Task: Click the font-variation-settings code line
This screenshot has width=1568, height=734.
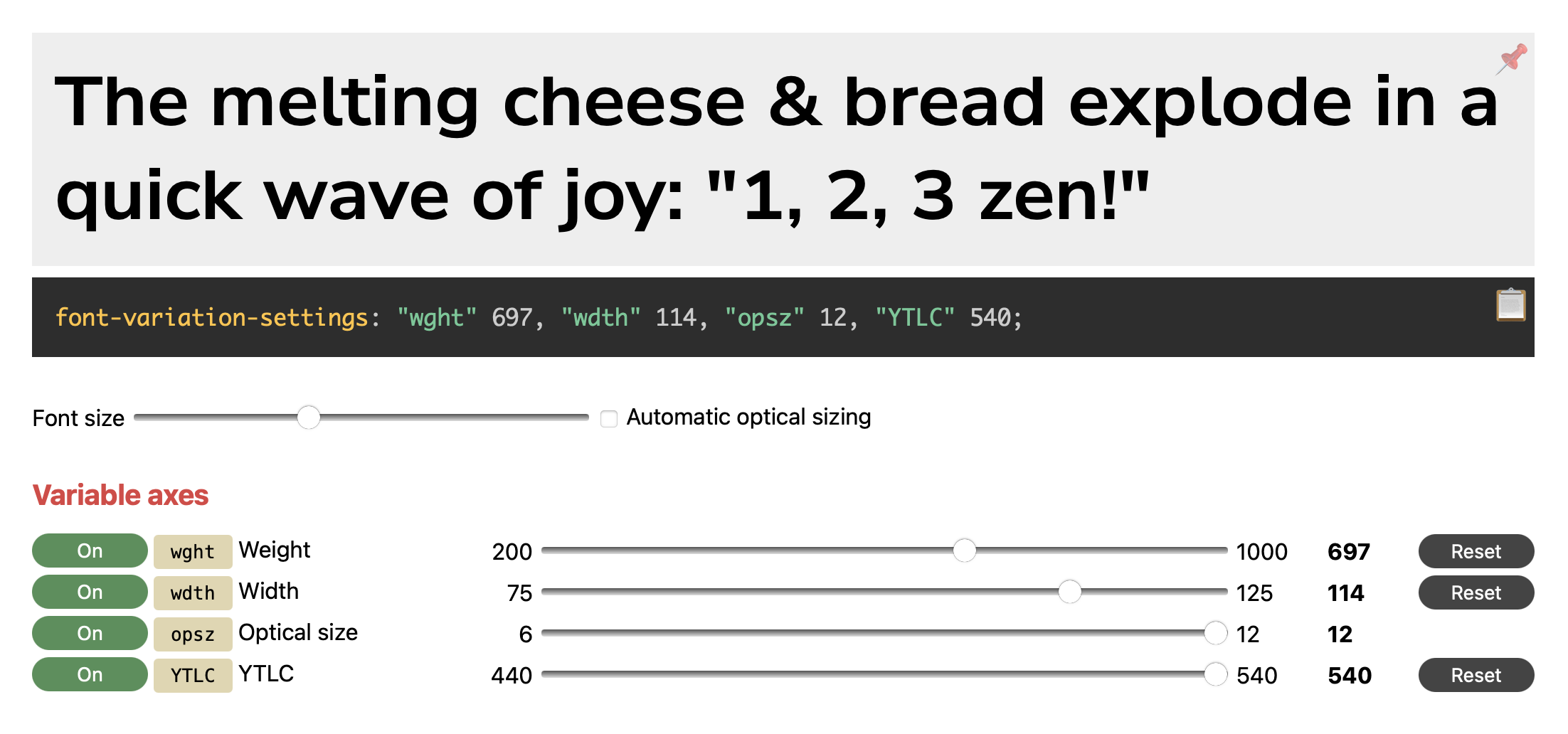Action: click(539, 317)
